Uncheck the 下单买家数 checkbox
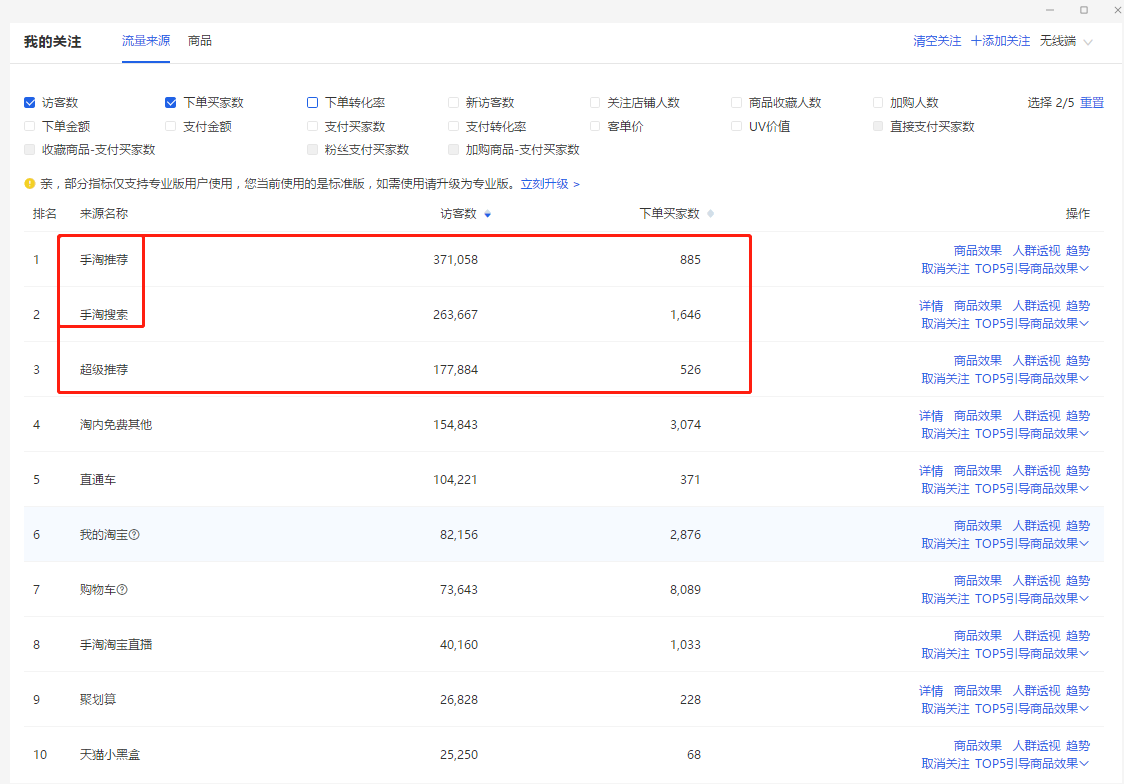Image resolution: width=1124 pixels, height=784 pixels. 171,102
